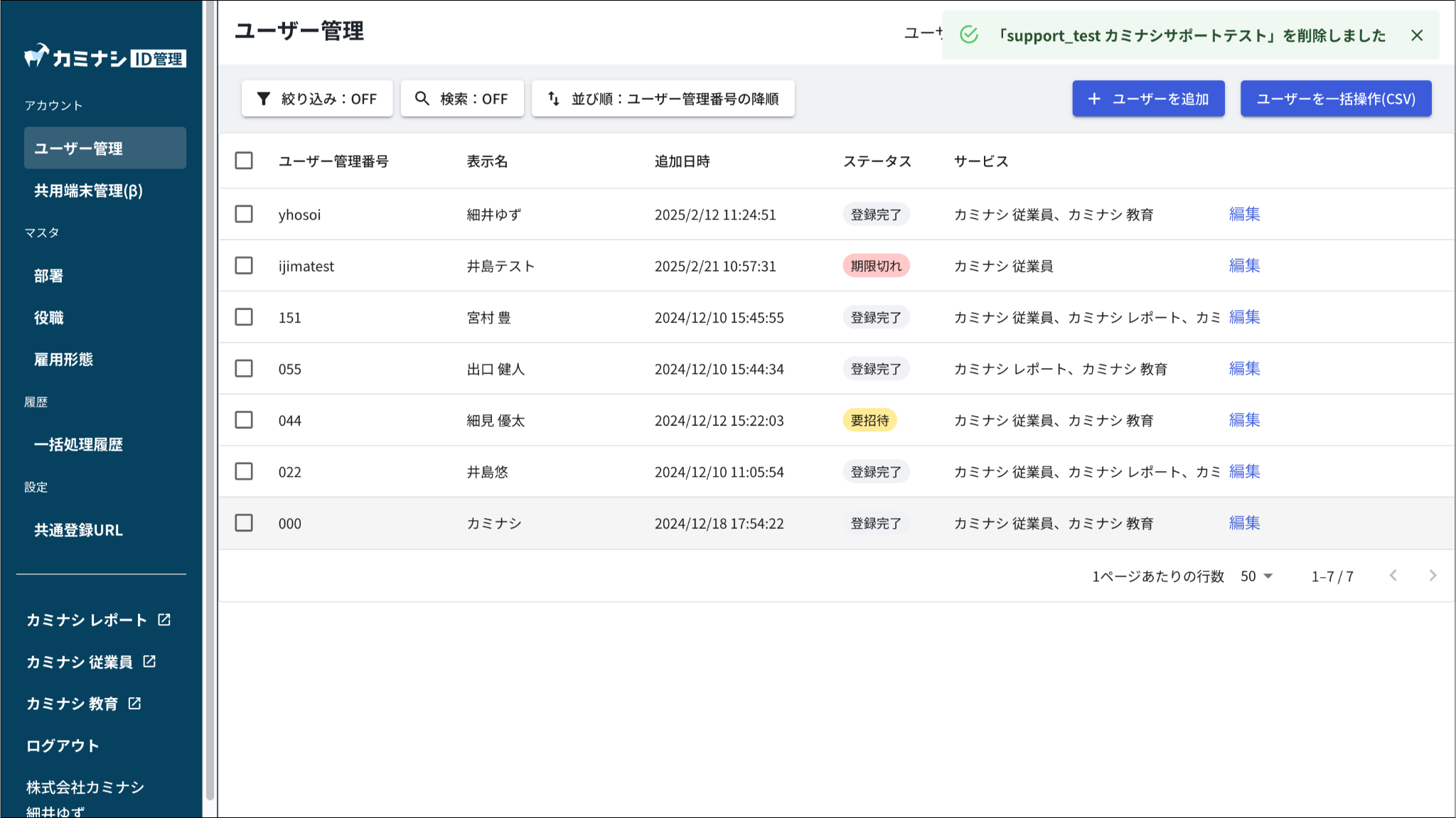This screenshot has width=1456, height=818.
Task: Open カミナシ 従業員 external link
Action: click(91, 662)
